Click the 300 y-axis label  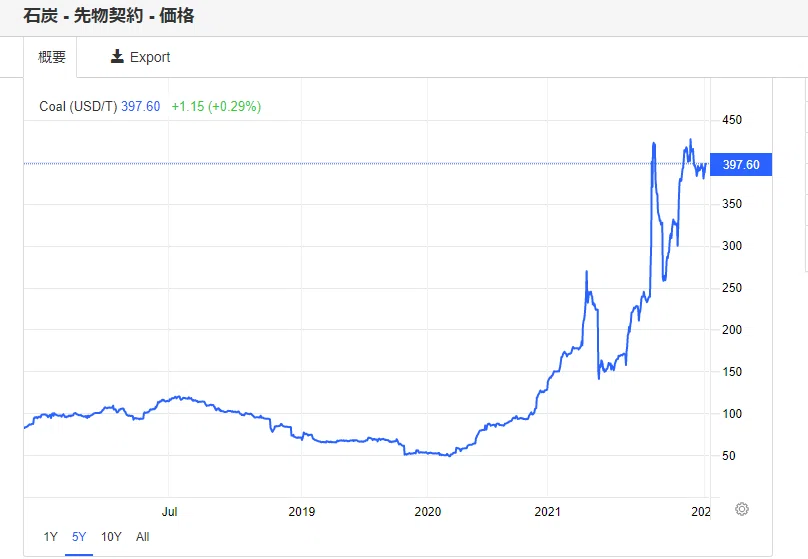(x=732, y=246)
